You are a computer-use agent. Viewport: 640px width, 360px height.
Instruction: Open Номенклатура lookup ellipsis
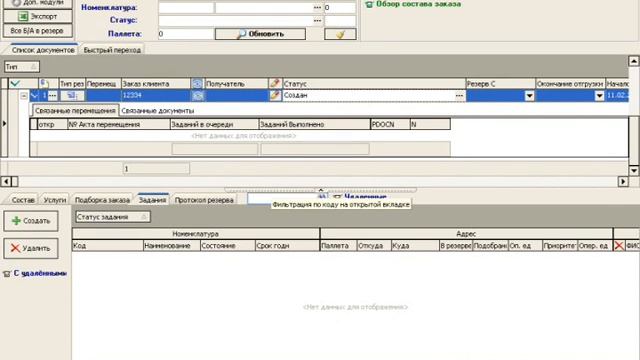[317, 7]
